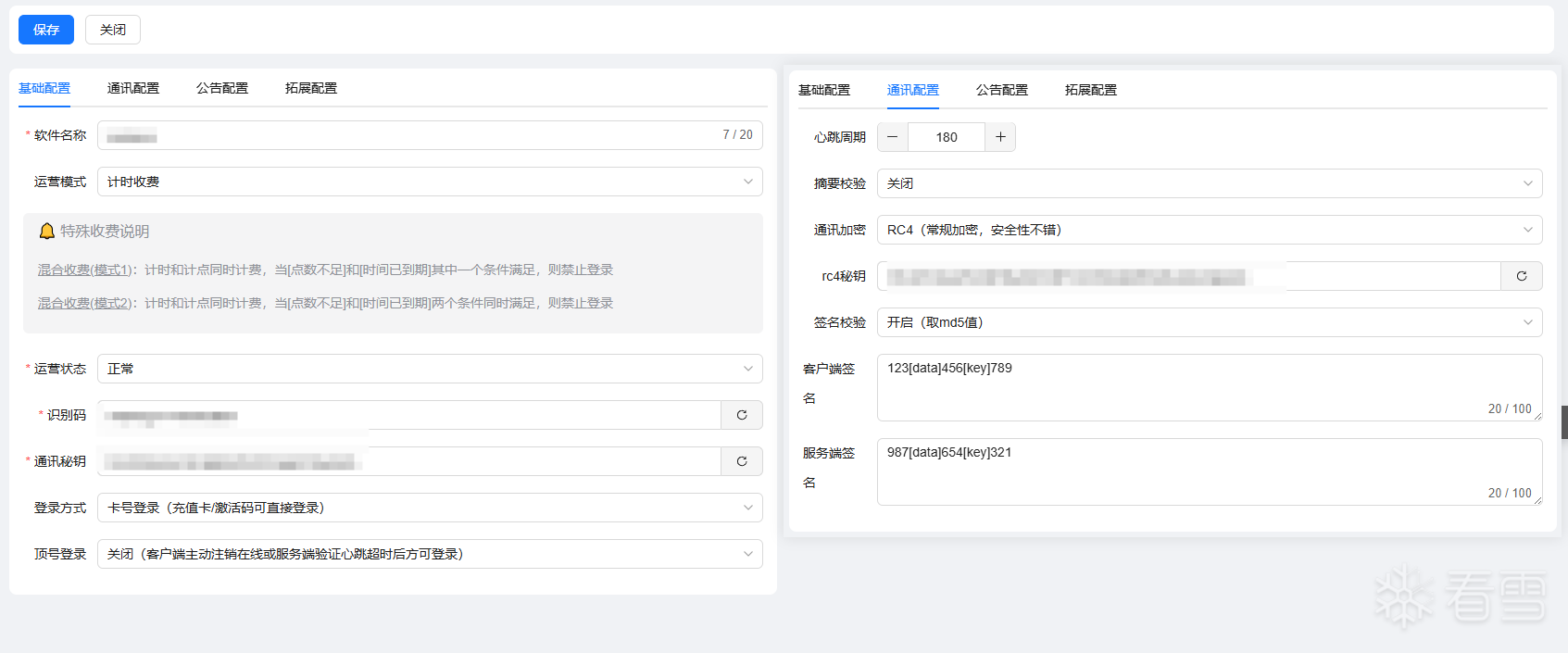Viewport: 1568px width, 653px height.
Task: Open 公告配置 tab in right panel
Action: pos(1002,90)
